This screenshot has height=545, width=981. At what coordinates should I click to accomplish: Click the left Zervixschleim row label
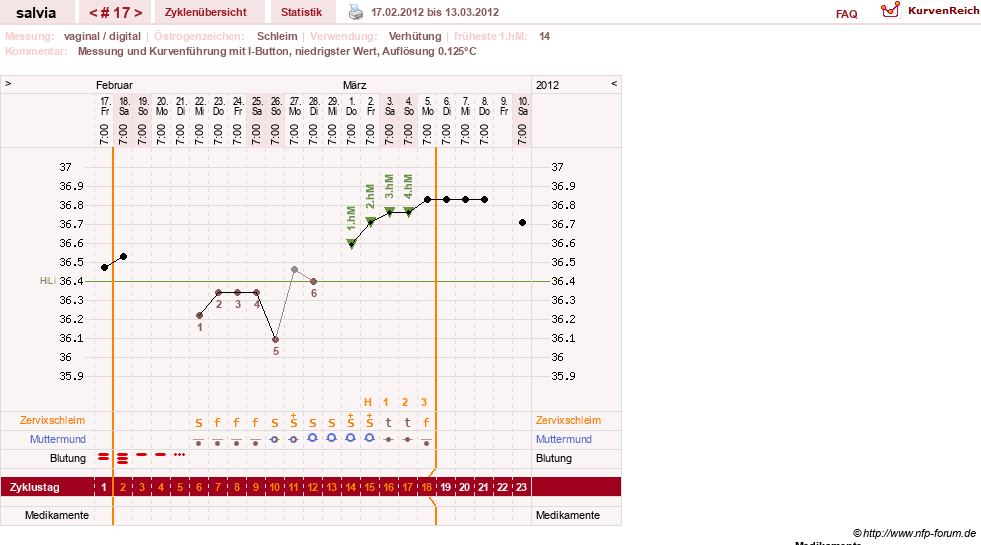pos(53,420)
